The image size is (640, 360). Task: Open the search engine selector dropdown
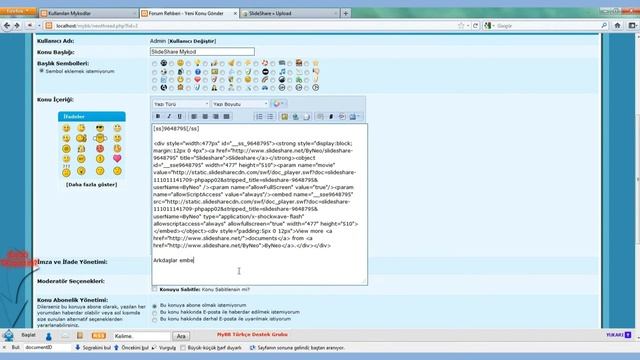tap(489, 25)
